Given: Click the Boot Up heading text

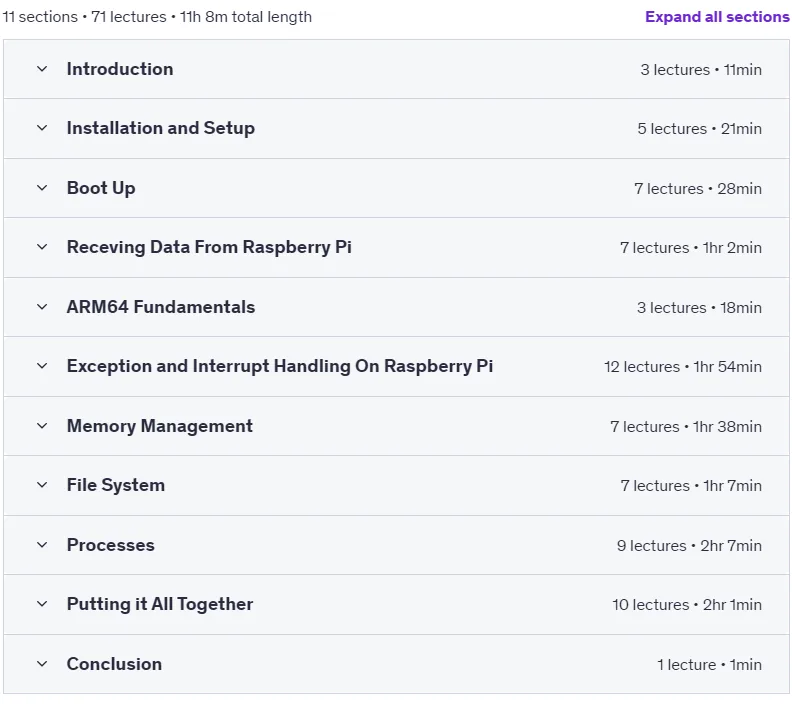Looking at the screenshot, I should point(101,188).
